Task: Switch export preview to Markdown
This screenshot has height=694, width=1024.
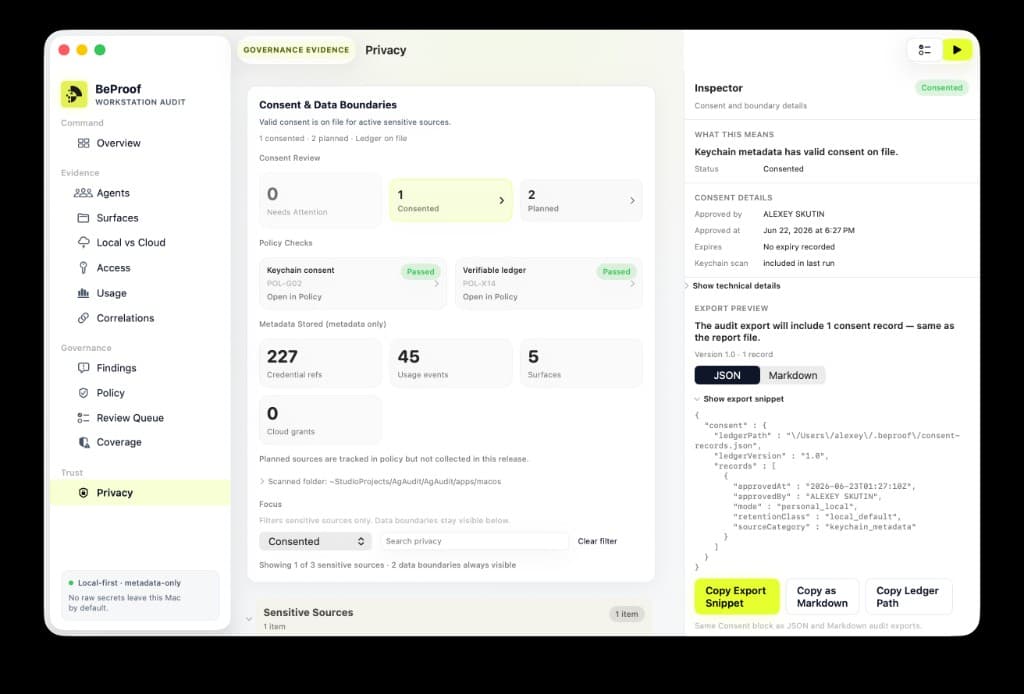Action: [793, 375]
